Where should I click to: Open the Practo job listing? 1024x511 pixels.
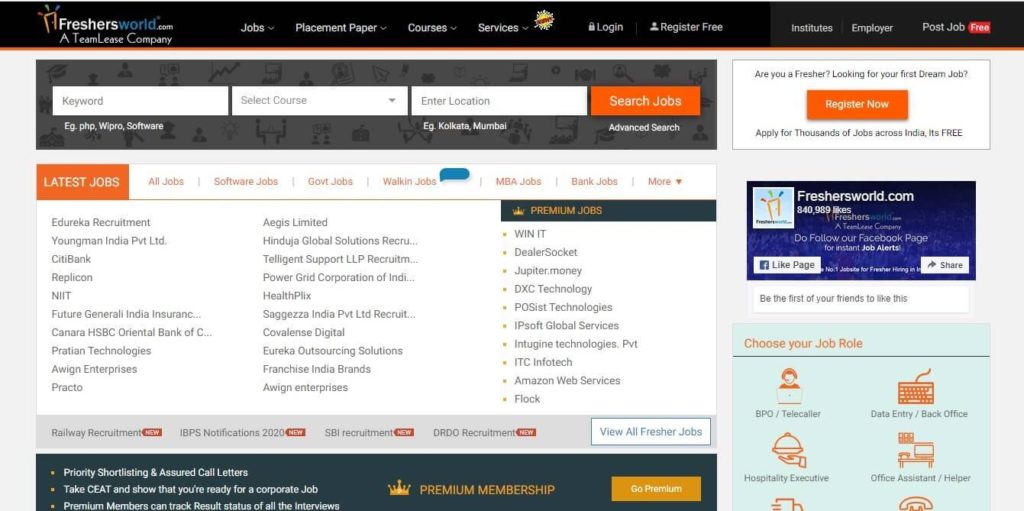[67, 387]
